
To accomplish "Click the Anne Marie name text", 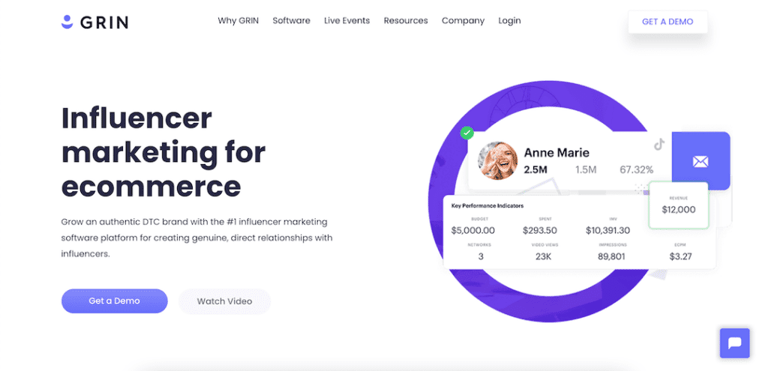I will point(556,152).
